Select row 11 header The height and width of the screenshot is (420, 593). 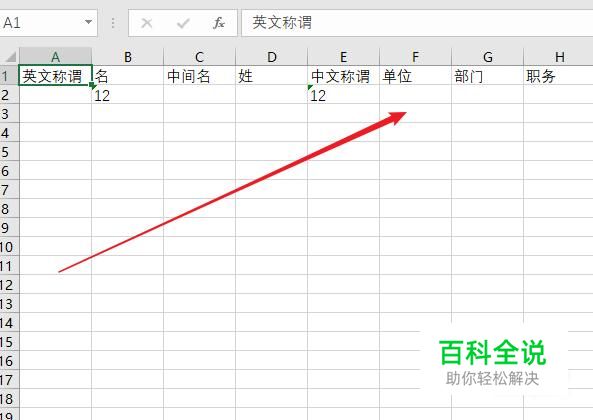tap(9, 265)
